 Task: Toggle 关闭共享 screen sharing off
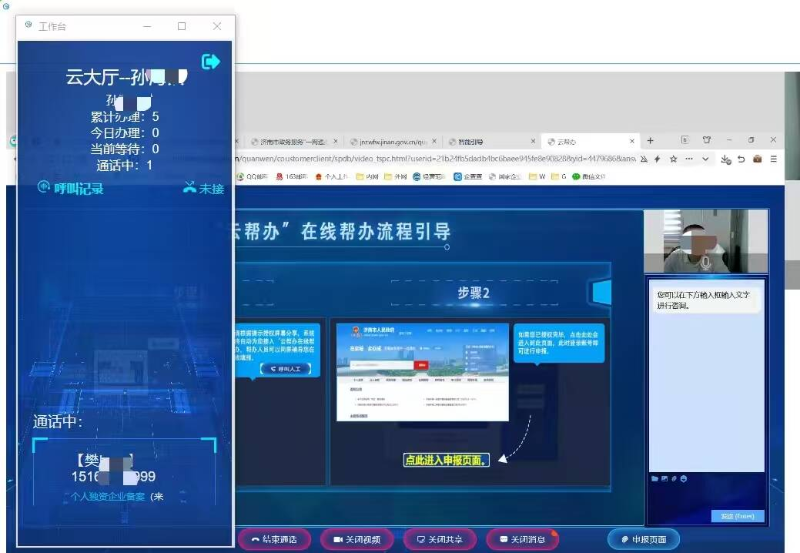[439, 539]
